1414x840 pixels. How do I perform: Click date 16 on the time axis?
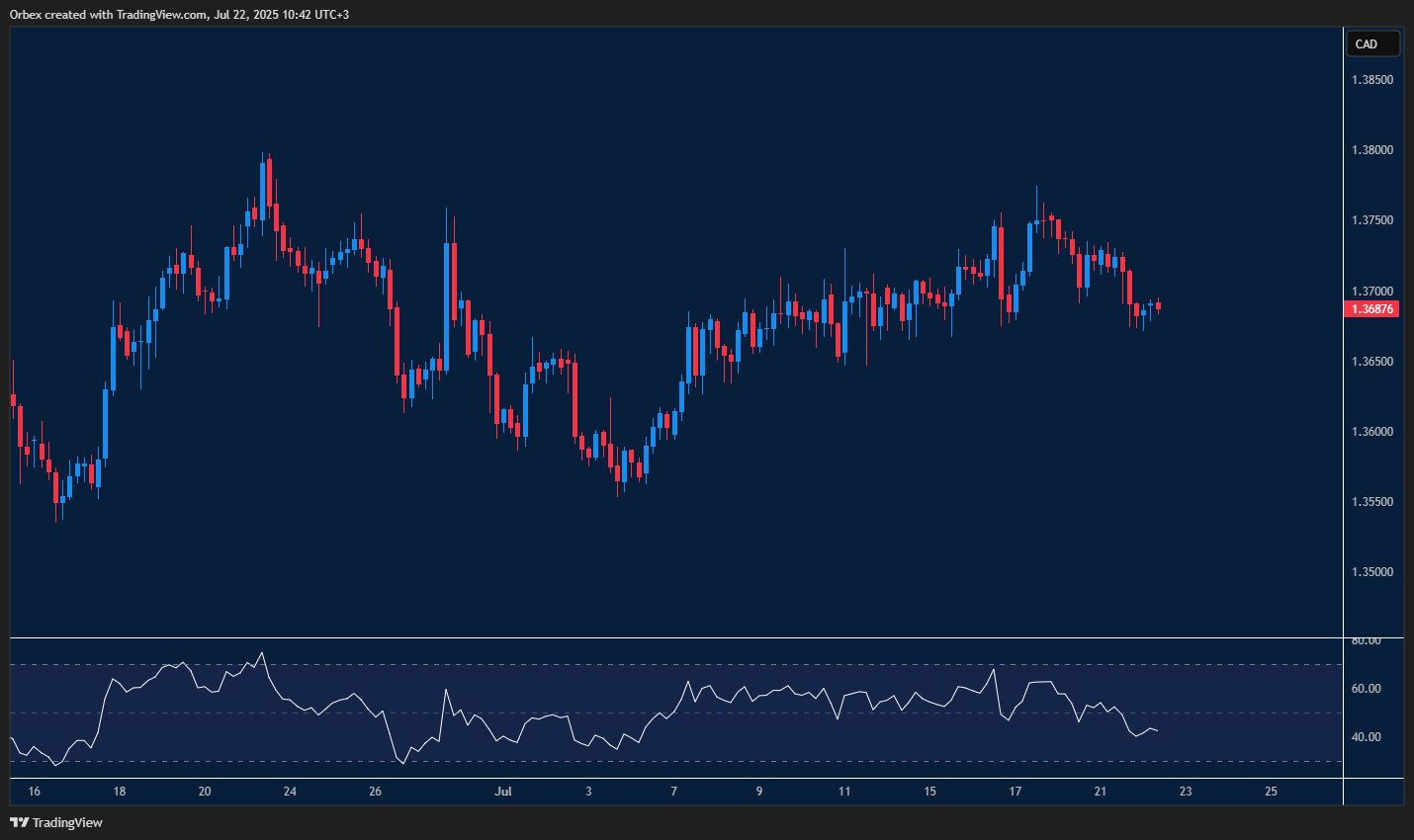pyautogui.click(x=35, y=792)
